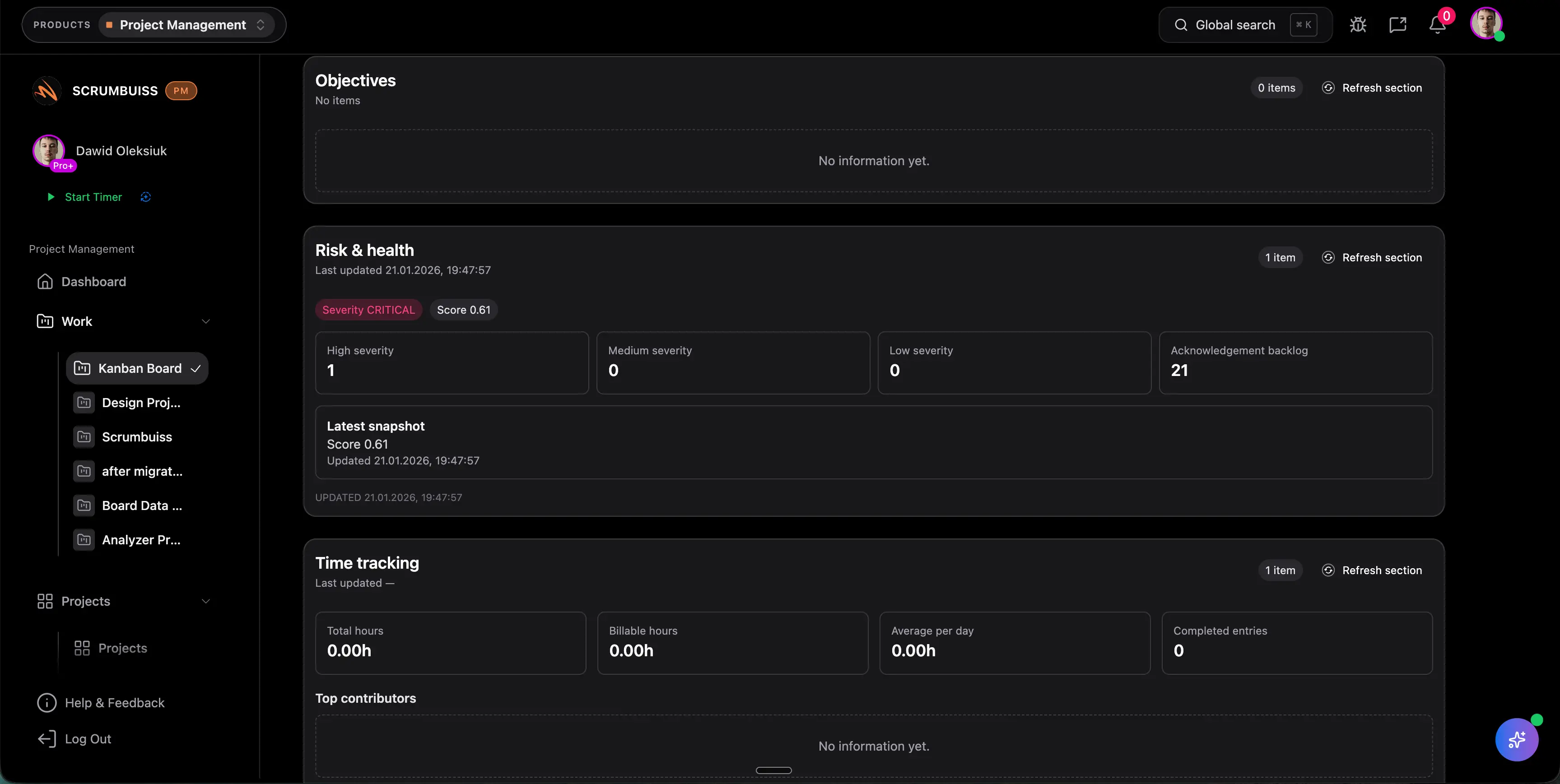Open the Help & Feedback info icon
Image resolution: width=1560 pixels, height=784 pixels.
pos(46,702)
